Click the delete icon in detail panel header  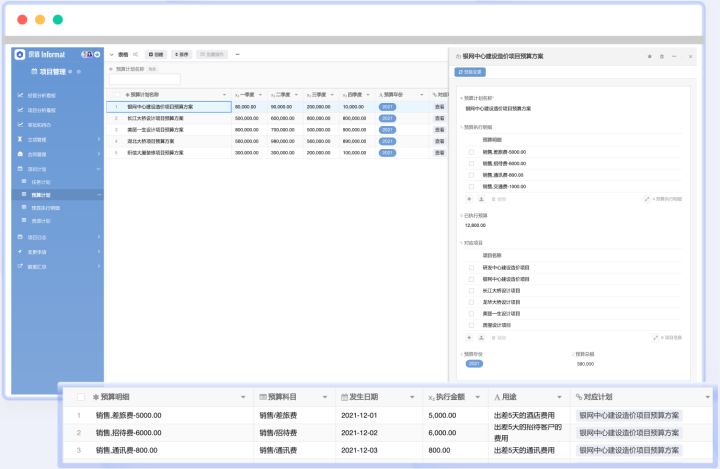pyautogui.click(x=662, y=57)
